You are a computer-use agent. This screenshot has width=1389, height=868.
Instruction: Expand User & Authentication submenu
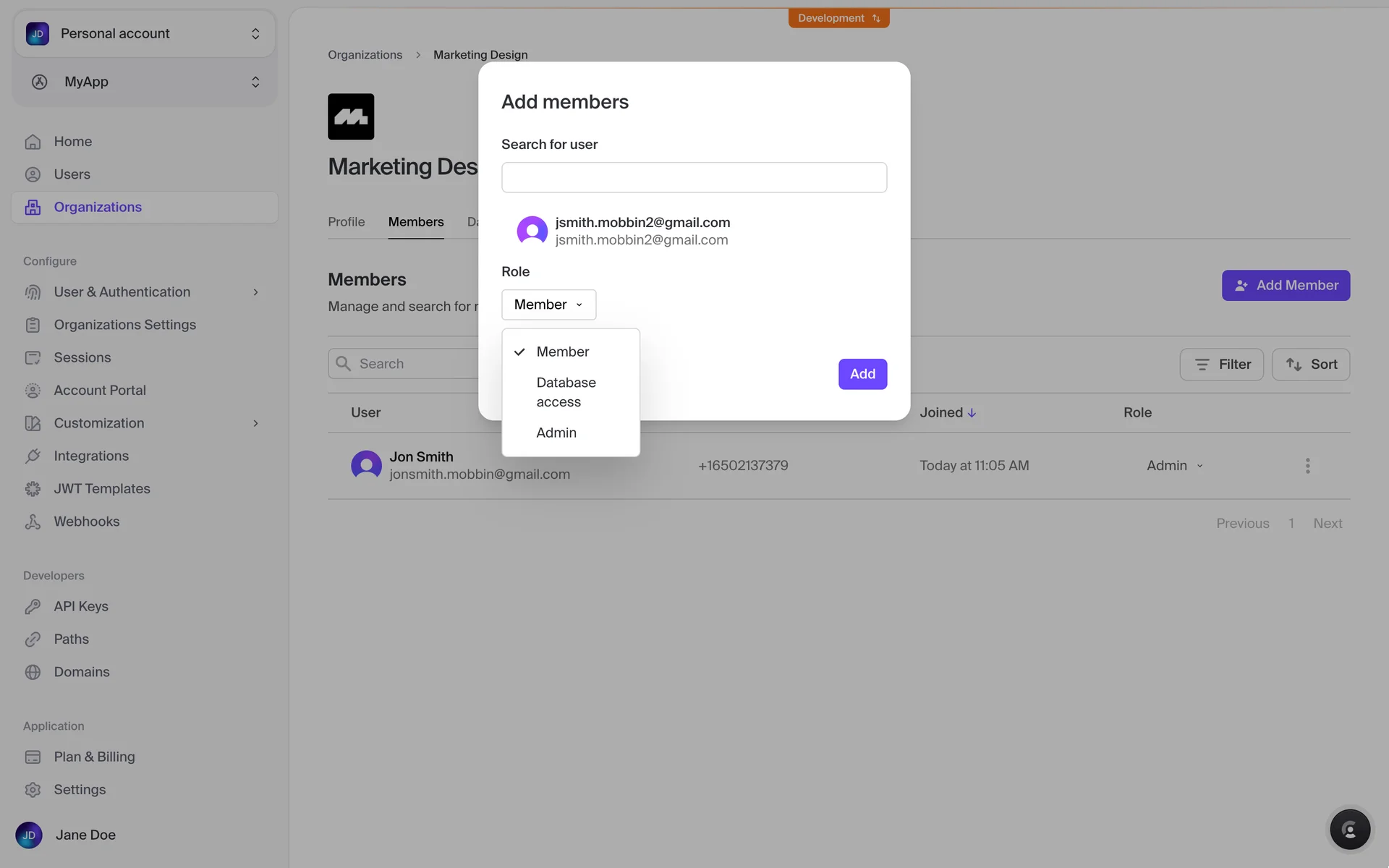click(255, 292)
